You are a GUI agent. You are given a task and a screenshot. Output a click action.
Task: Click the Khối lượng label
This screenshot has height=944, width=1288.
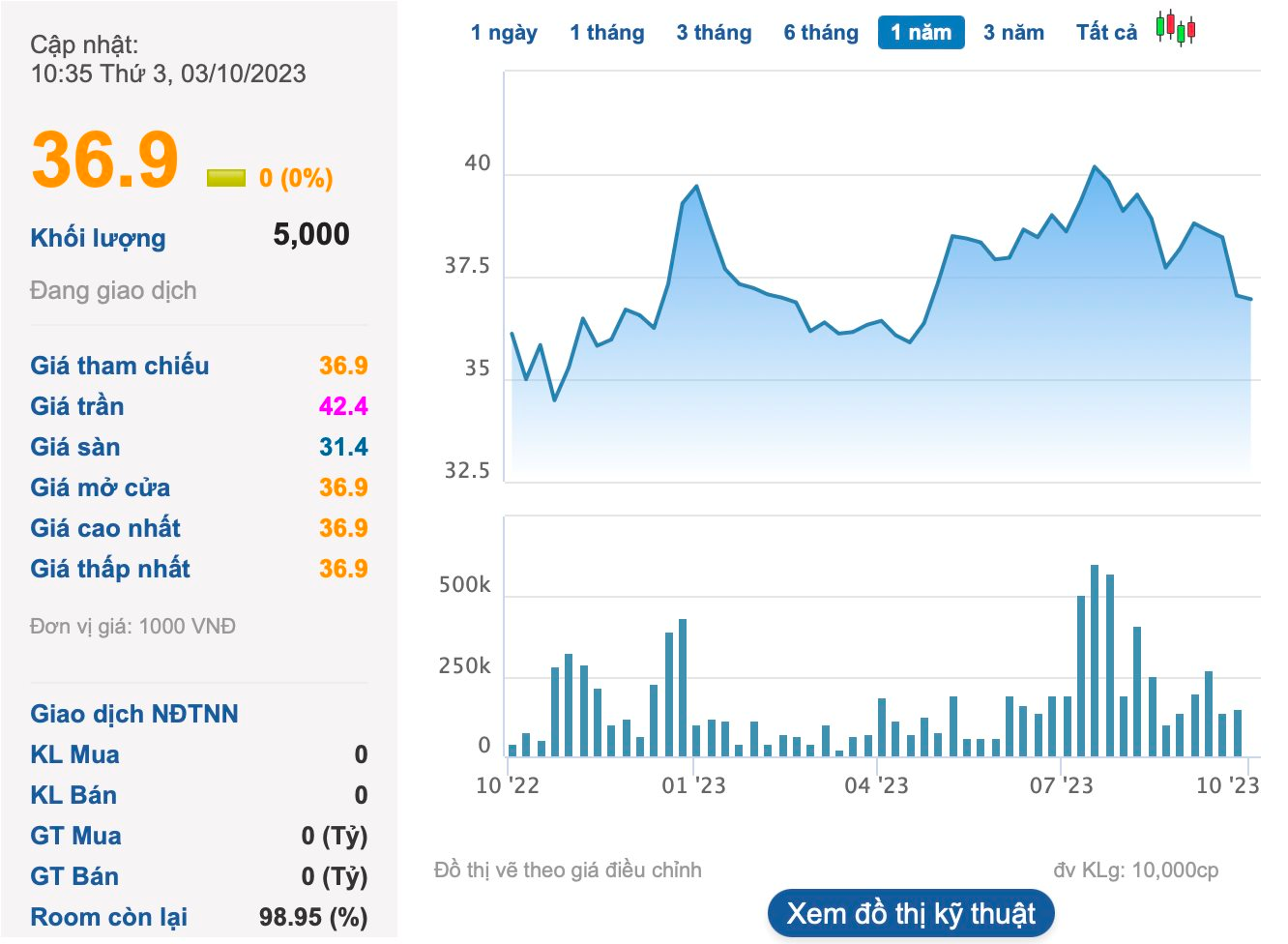(x=98, y=238)
